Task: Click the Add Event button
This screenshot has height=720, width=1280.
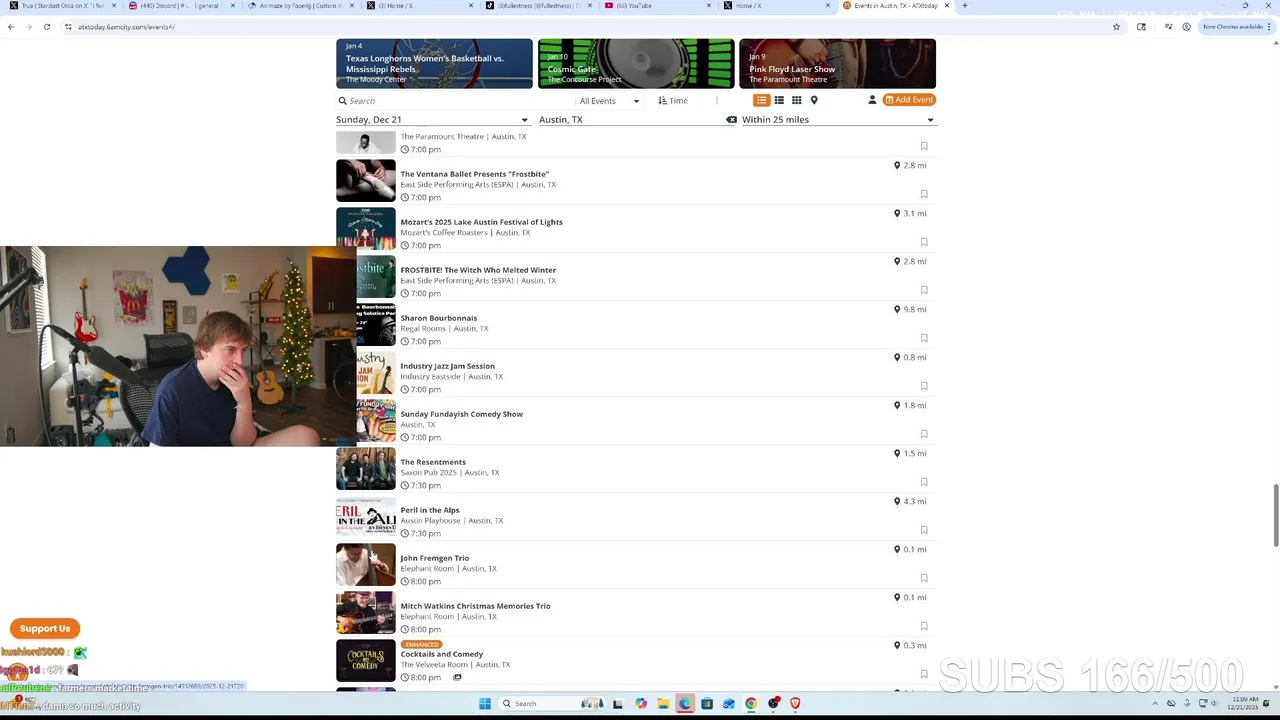Action: click(x=909, y=100)
